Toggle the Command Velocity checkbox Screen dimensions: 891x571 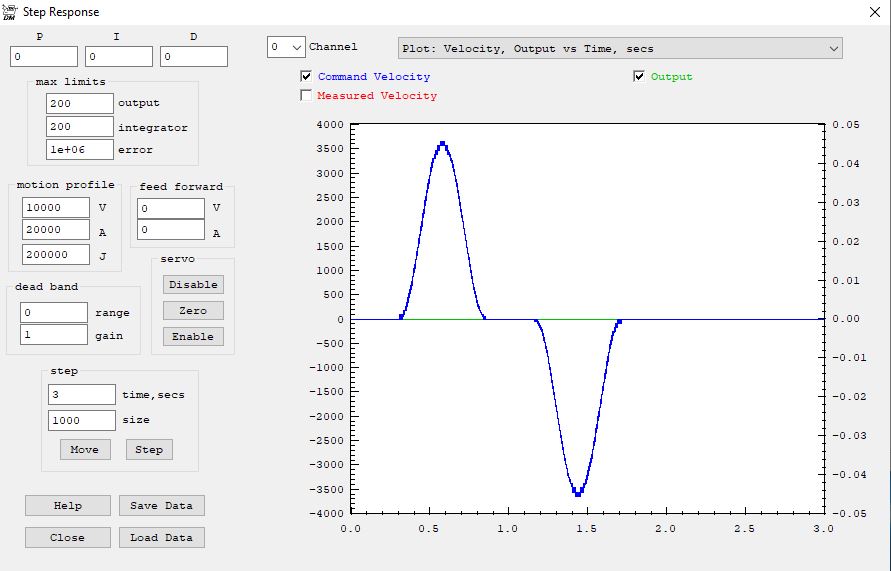(306, 77)
